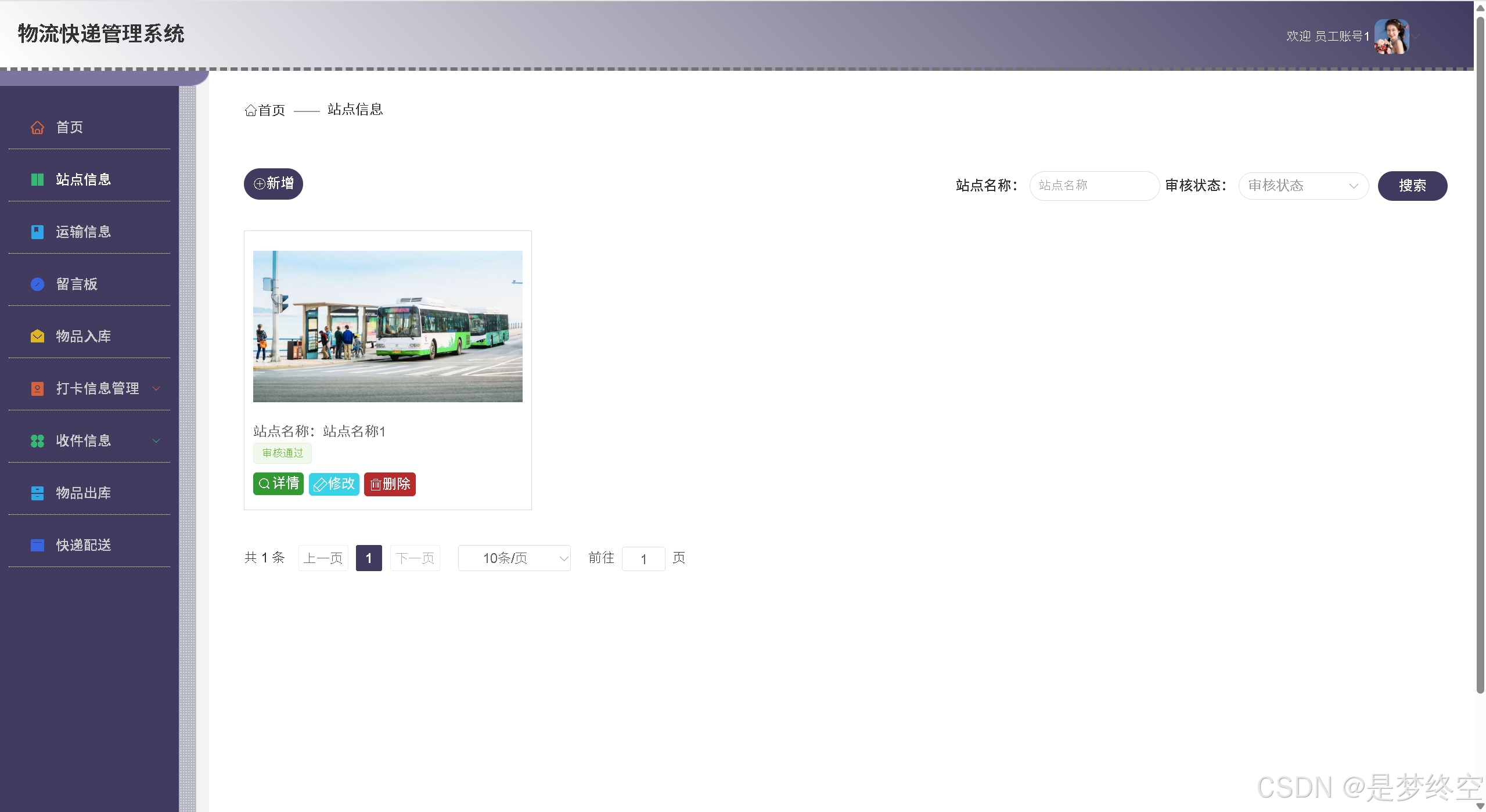
Task: Click the red 删除 button
Action: tap(390, 484)
